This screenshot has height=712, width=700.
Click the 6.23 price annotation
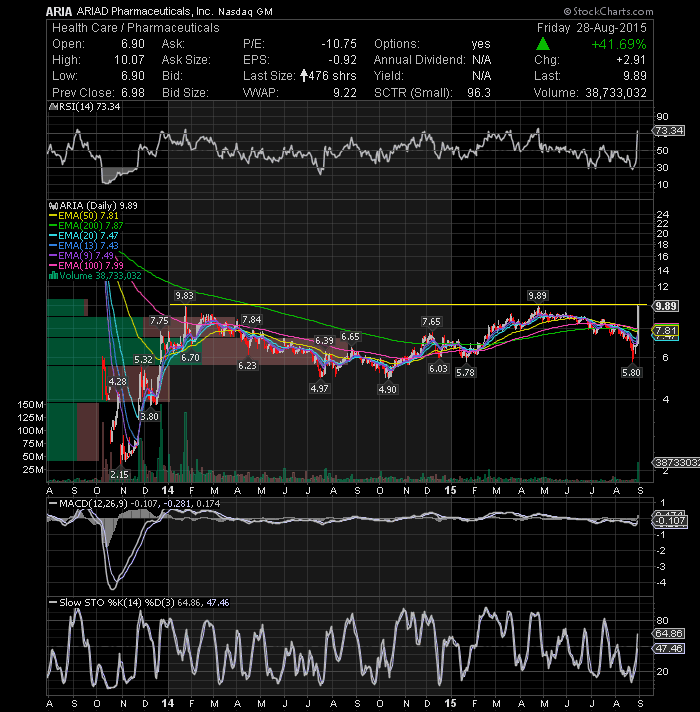pos(247,366)
